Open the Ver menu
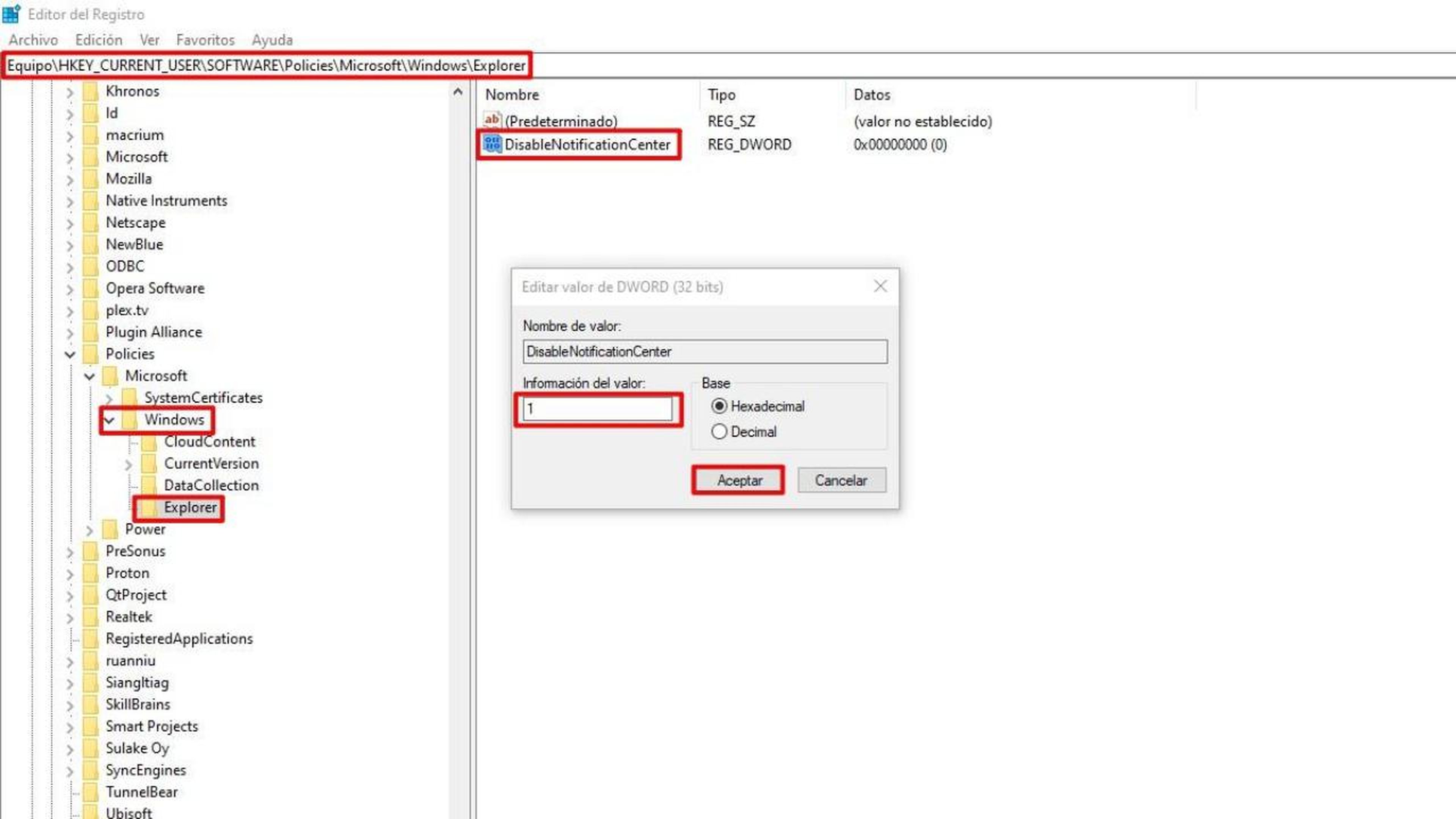 click(150, 39)
